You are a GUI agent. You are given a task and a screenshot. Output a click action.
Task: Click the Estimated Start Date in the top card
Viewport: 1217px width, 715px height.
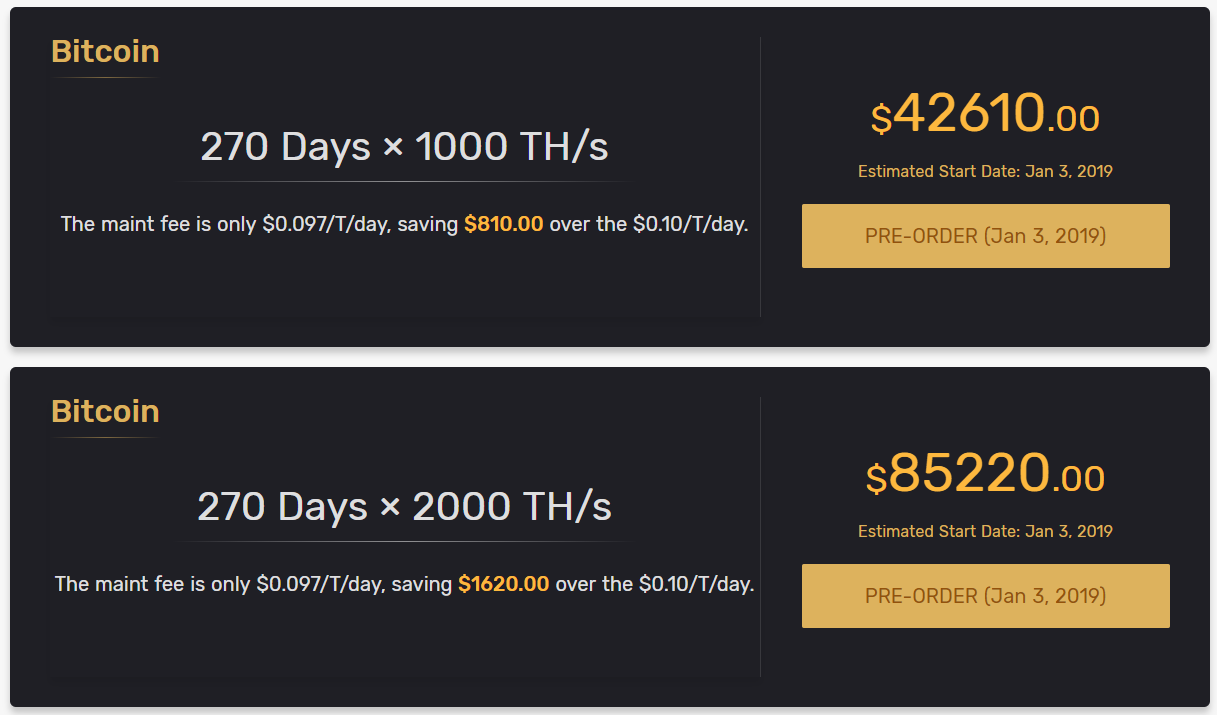point(985,171)
